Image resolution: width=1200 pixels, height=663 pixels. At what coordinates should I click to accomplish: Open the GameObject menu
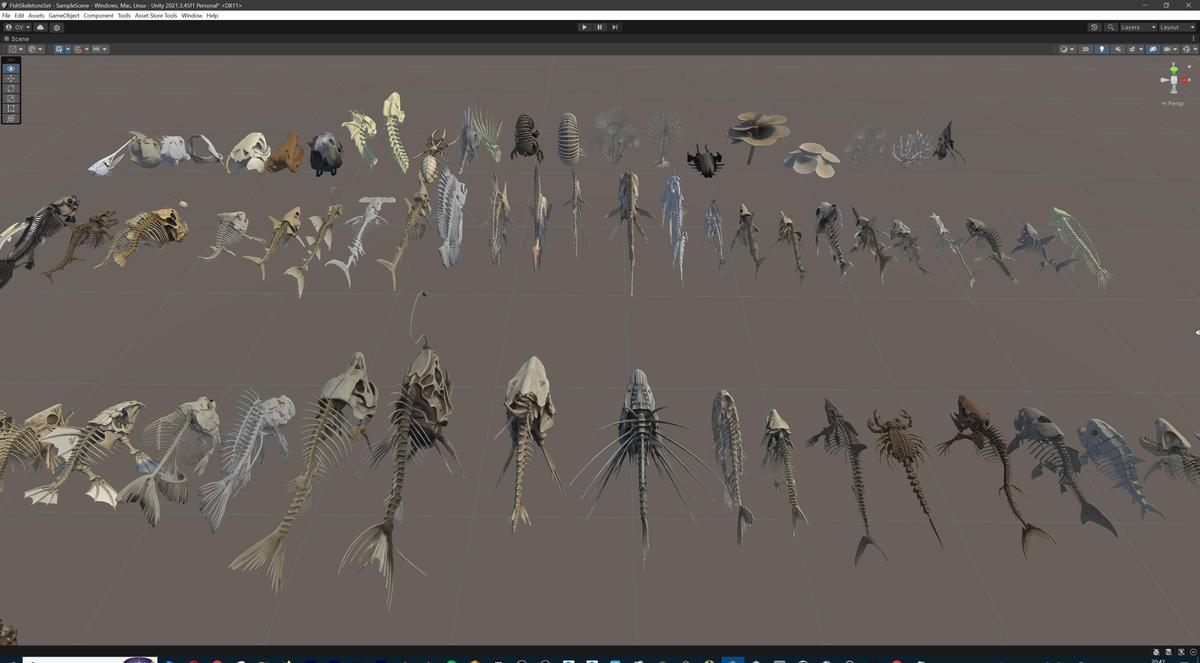(x=62, y=15)
